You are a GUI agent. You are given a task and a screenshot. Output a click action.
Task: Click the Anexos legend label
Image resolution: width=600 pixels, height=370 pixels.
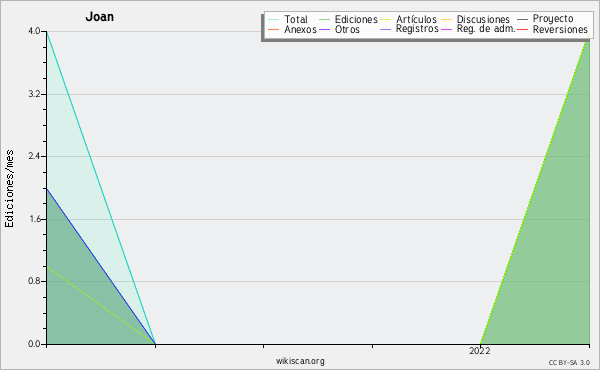pyautogui.click(x=300, y=29)
